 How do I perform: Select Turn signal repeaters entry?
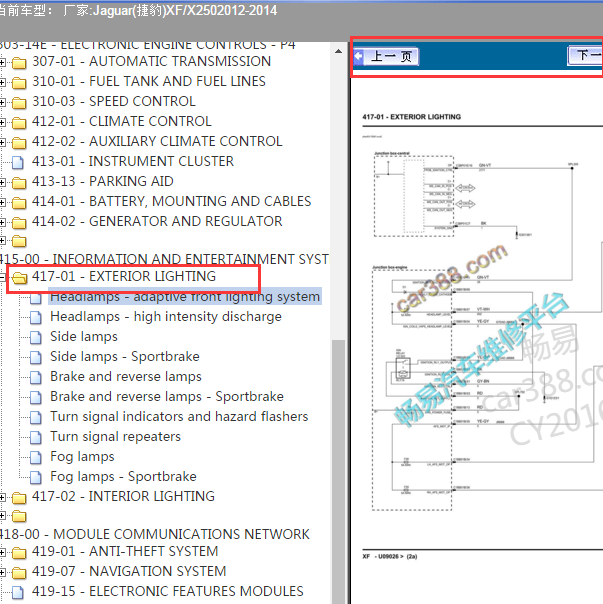pos(115,437)
